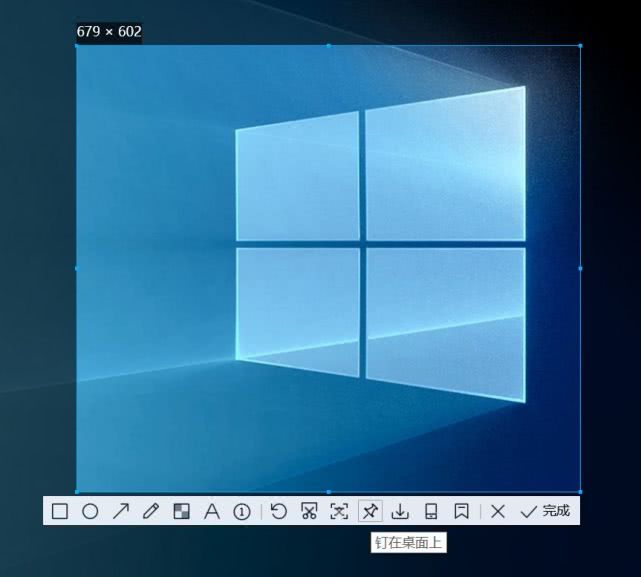The height and width of the screenshot is (577, 641).
Task: Select the ellipse annotation tool
Action: tap(90, 511)
